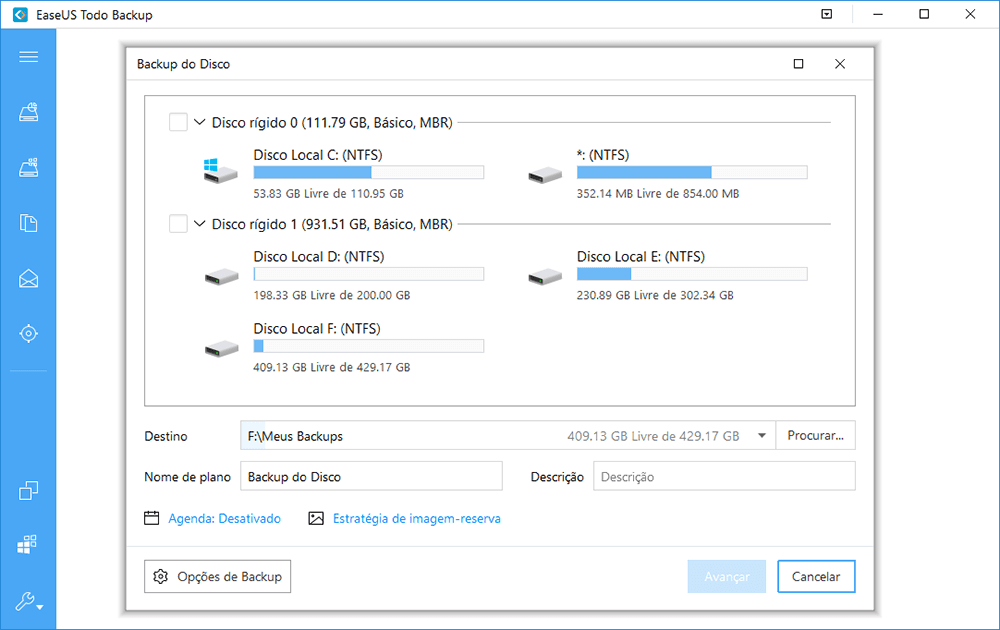Check the Disco rígido 1 checkbox
The image size is (1000, 630).
coord(178,224)
